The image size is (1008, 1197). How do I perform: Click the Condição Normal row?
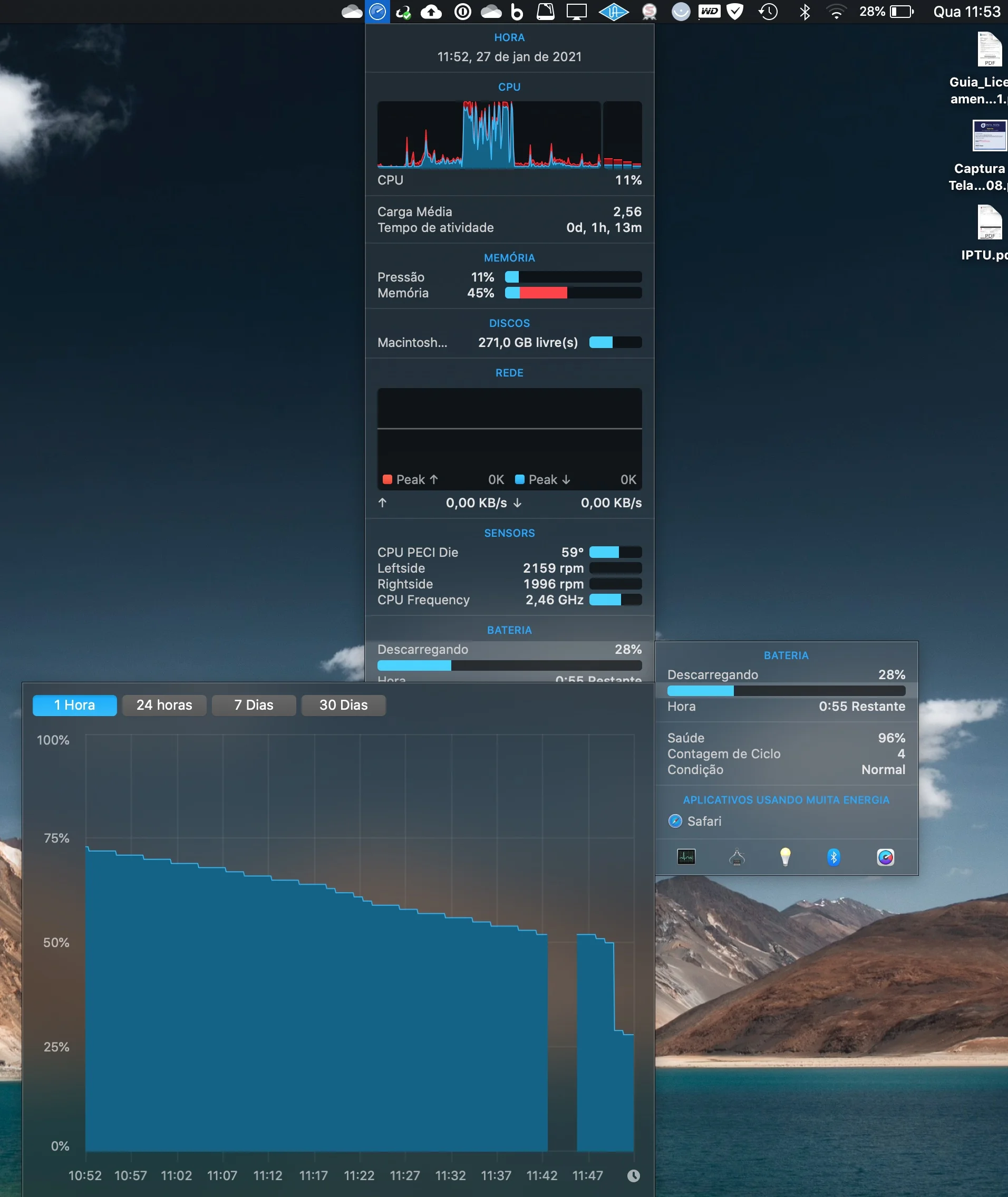[x=786, y=770]
